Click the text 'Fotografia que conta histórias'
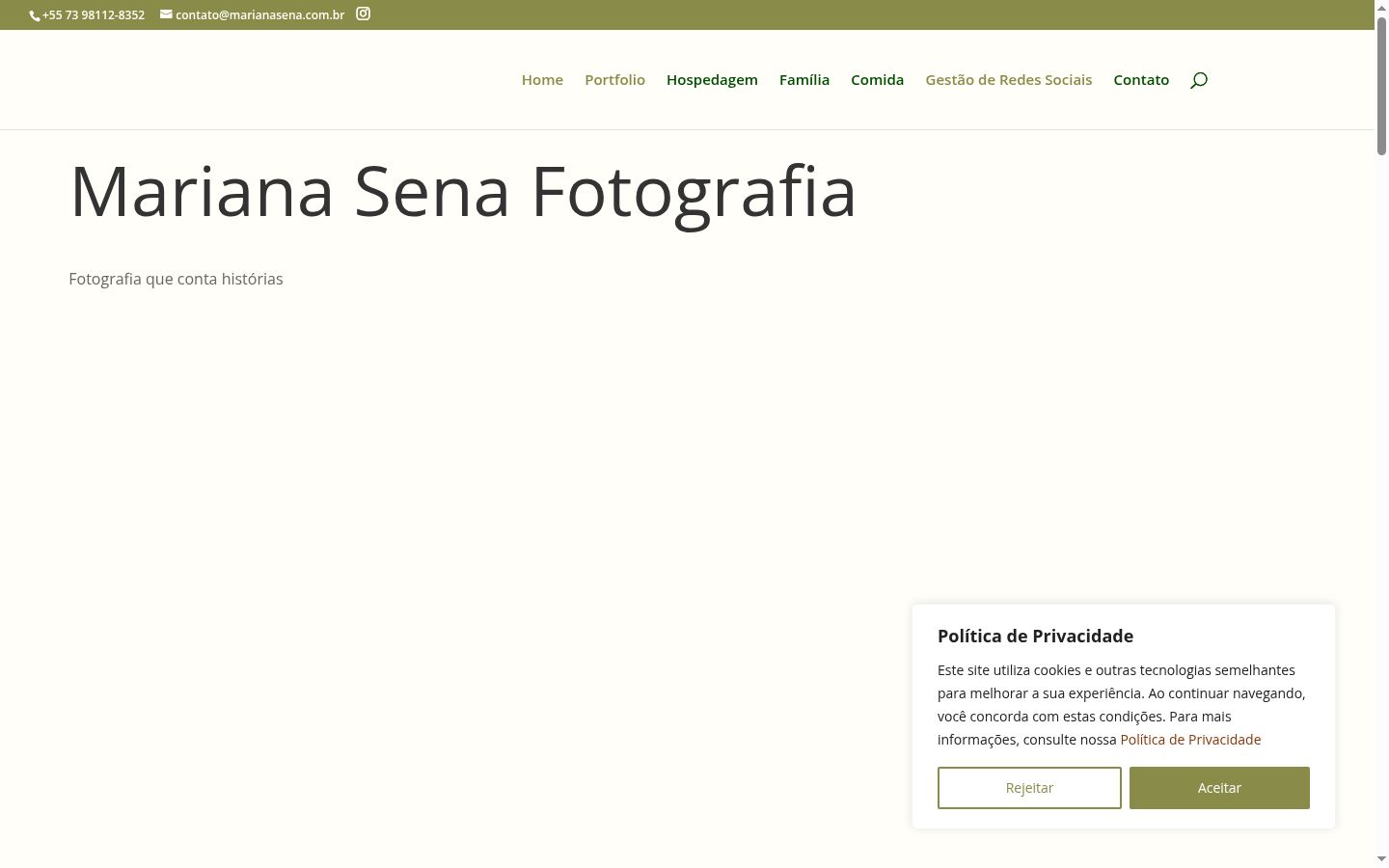Image resolution: width=1389 pixels, height=868 pixels. (x=176, y=279)
